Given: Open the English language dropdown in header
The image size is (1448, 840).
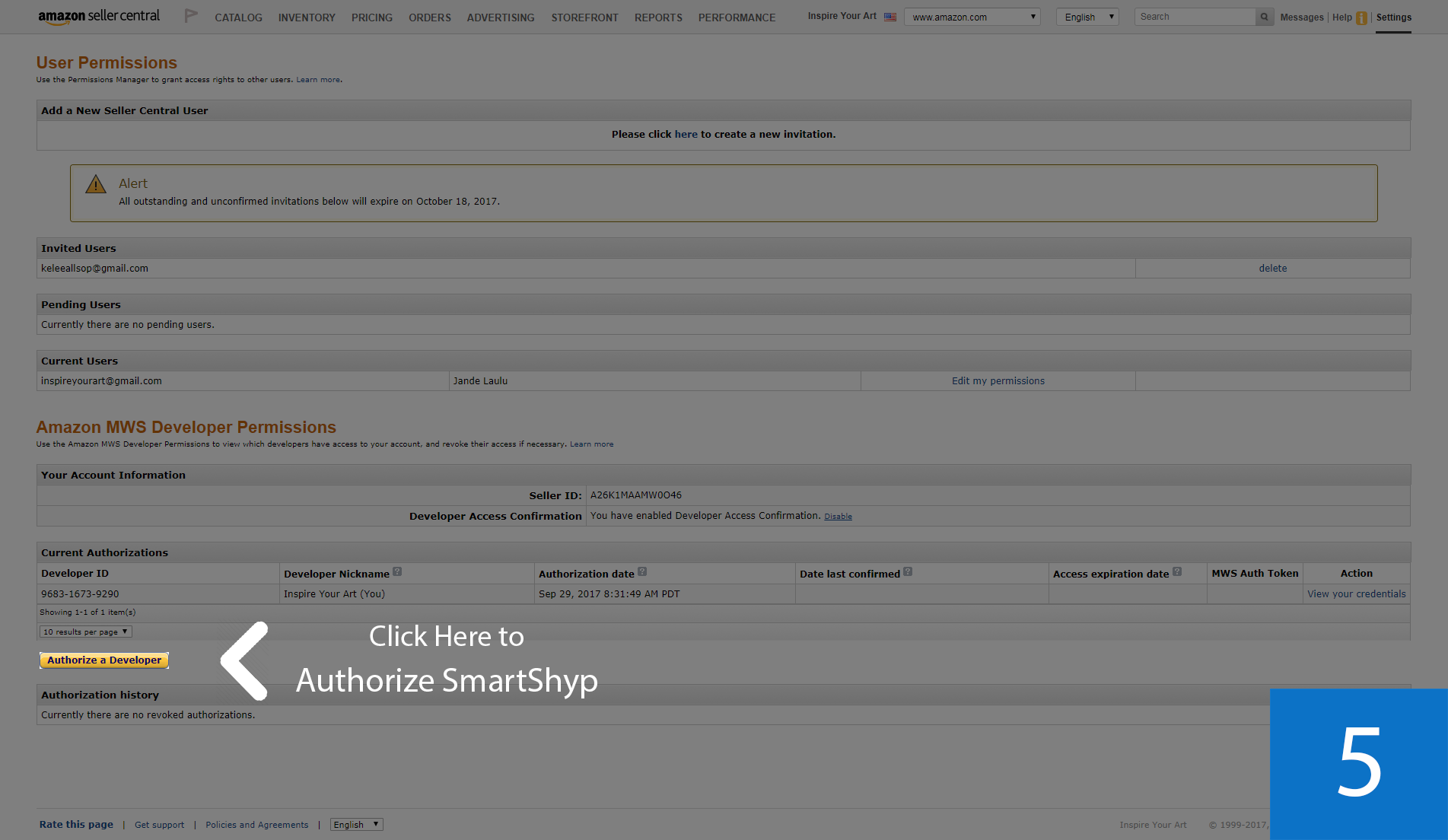Looking at the screenshot, I should click(x=1087, y=17).
